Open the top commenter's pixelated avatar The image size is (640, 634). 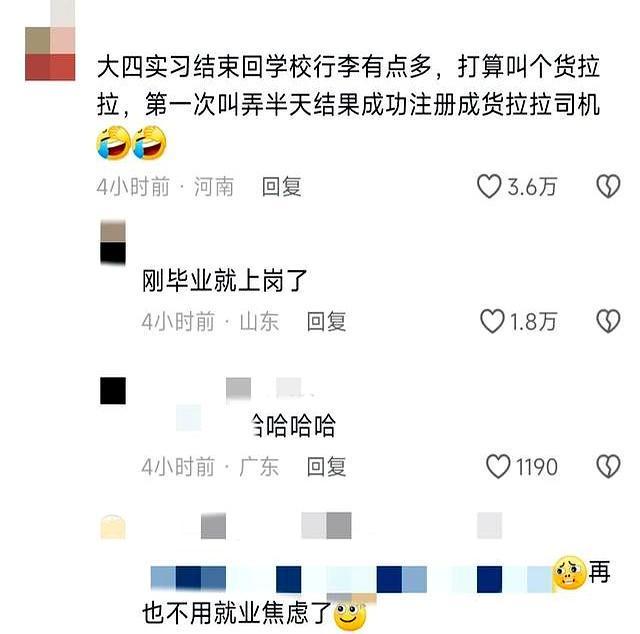[x=50, y=41]
